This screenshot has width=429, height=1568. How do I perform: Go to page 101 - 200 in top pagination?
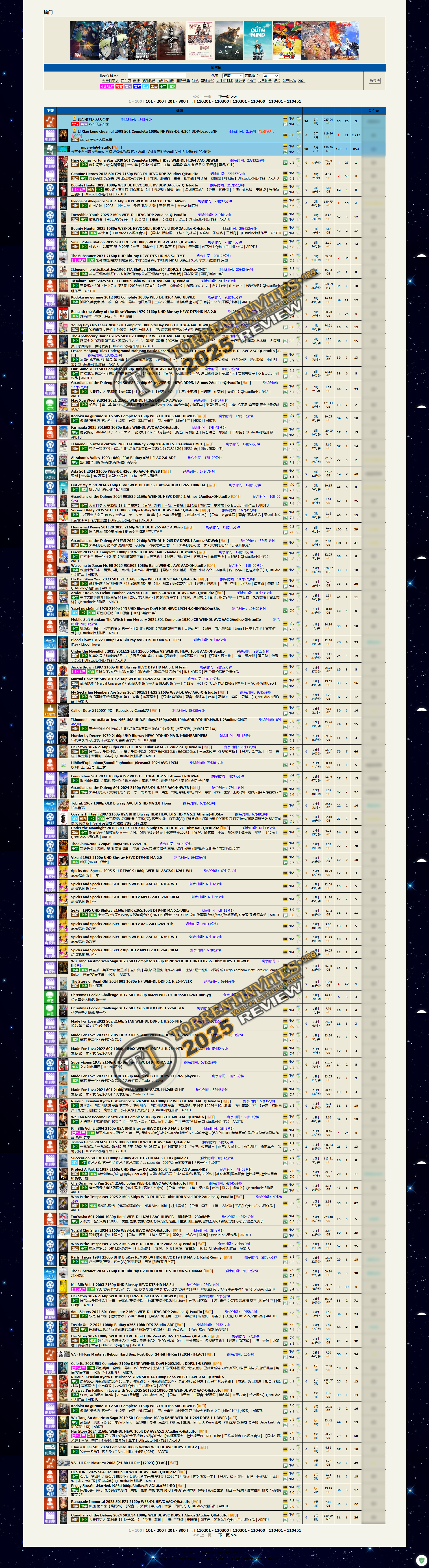[x=155, y=102]
